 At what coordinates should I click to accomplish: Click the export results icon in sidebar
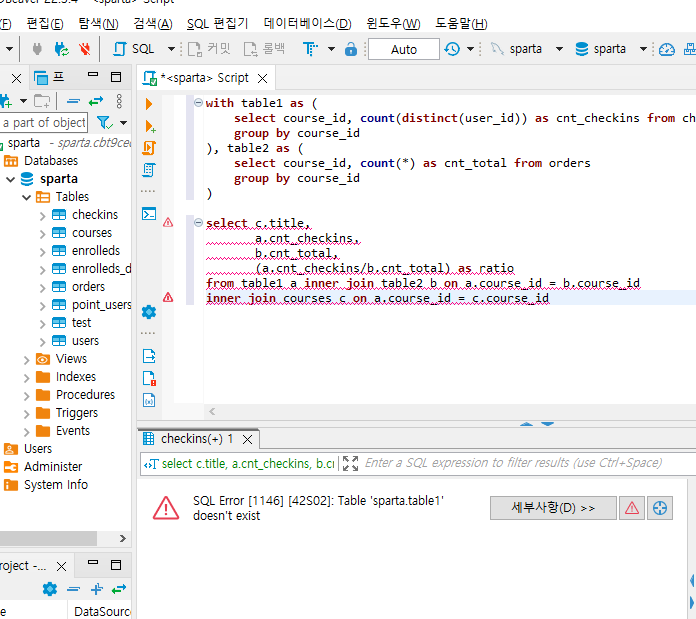[x=149, y=356]
